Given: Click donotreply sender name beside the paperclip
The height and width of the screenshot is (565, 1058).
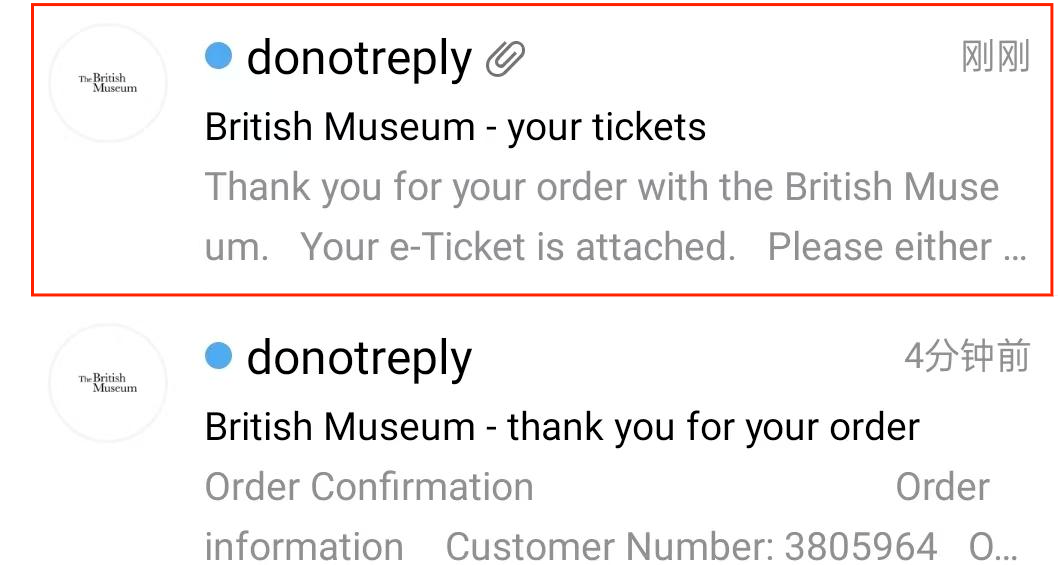Looking at the screenshot, I should pos(359,59).
